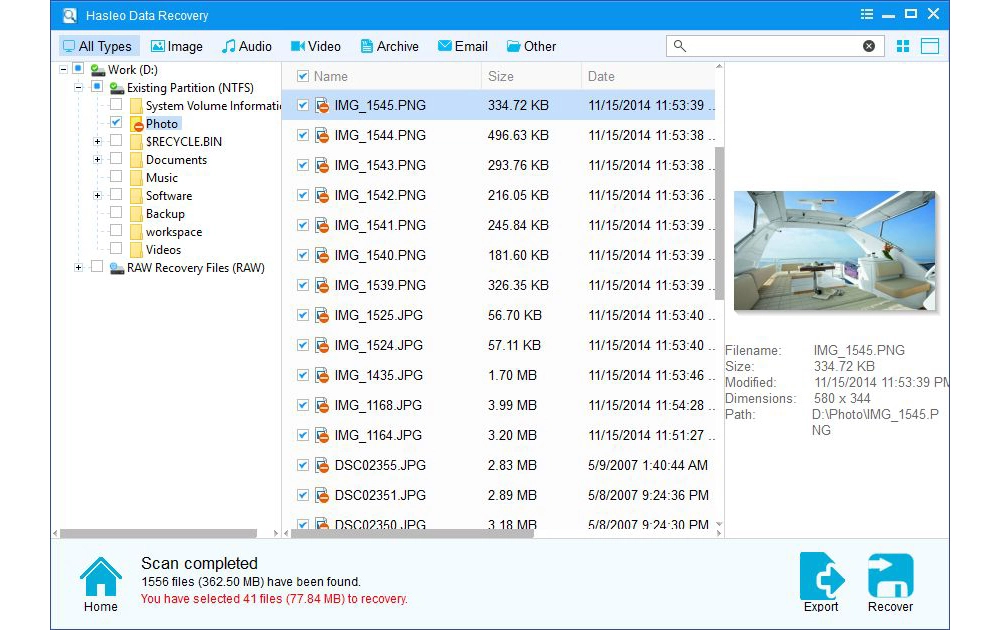This screenshot has width=1000, height=630.
Task: Clear the search box text
Action: coord(869,46)
